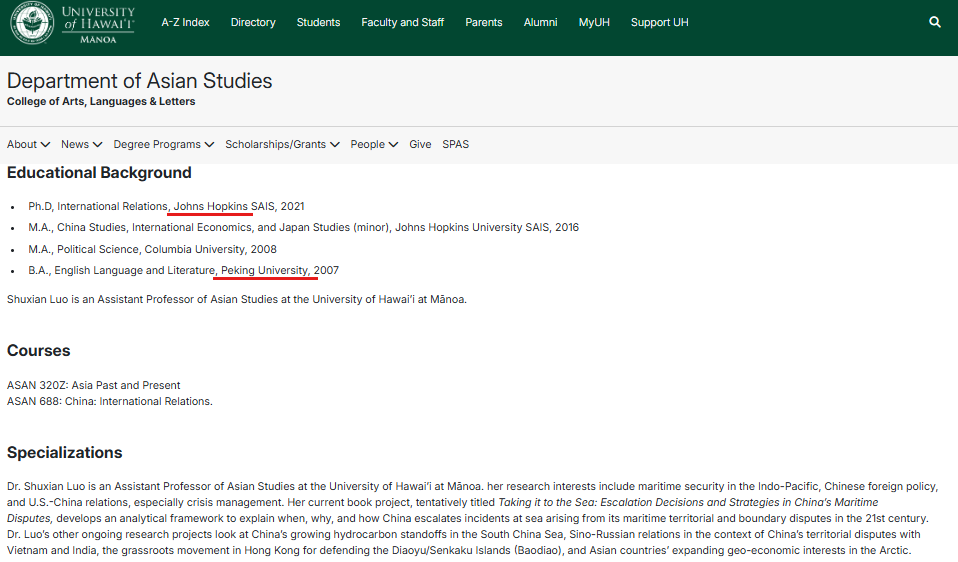The height and width of the screenshot is (562, 958).
Task: Click the M.A., China Studies entry
Action: [303, 227]
